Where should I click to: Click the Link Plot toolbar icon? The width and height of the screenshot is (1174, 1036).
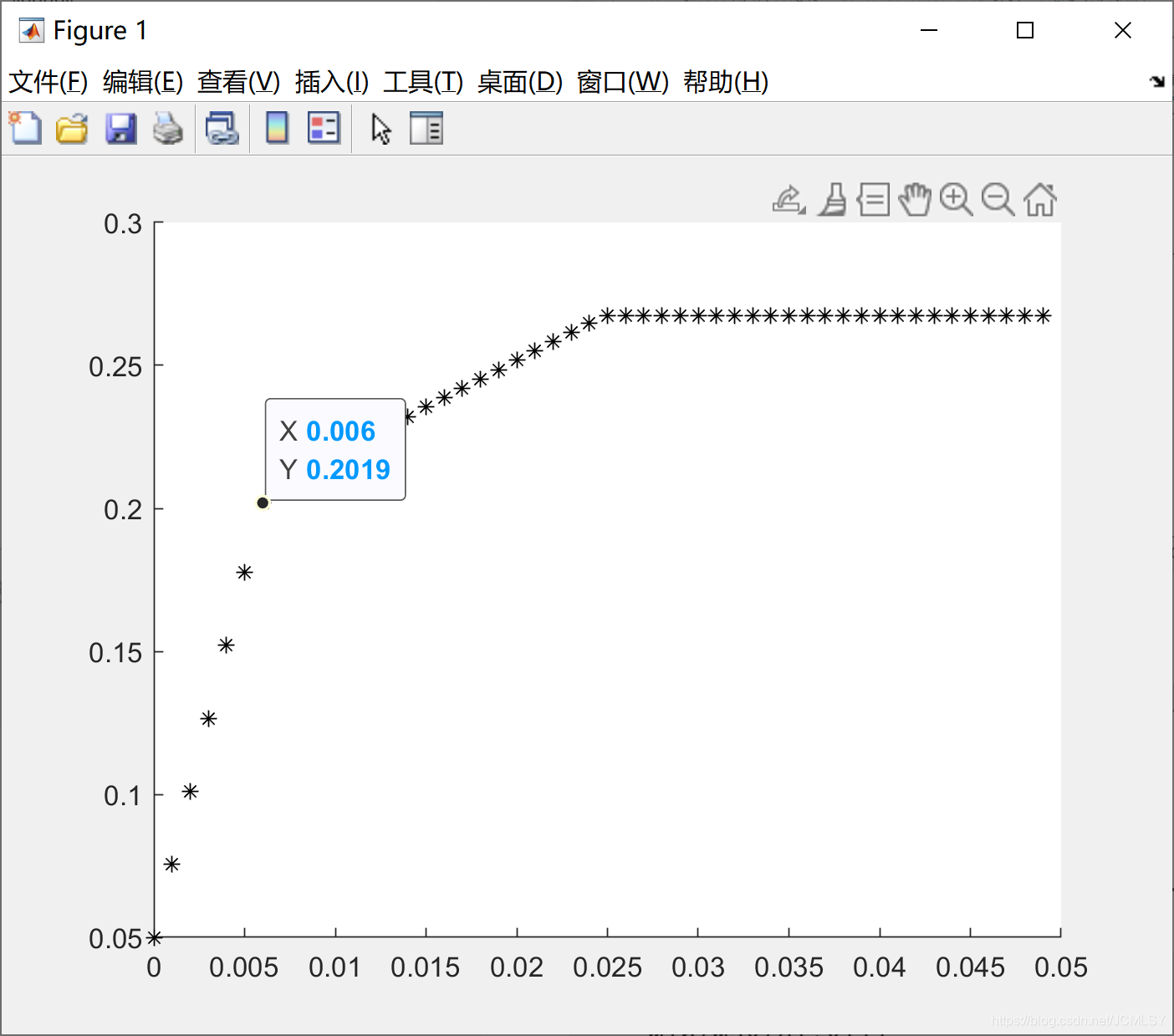pyautogui.click(x=222, y=128)
